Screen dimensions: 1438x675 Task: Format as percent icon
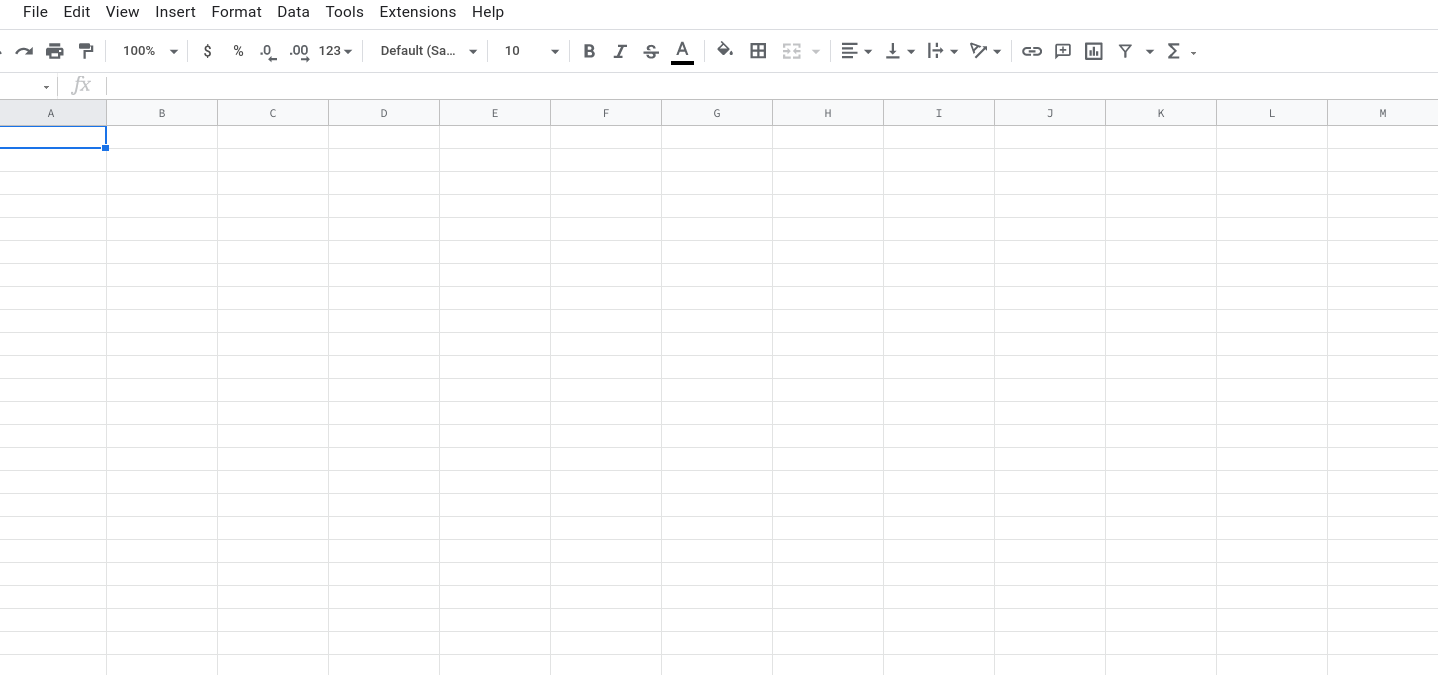(x=238, y=51)
